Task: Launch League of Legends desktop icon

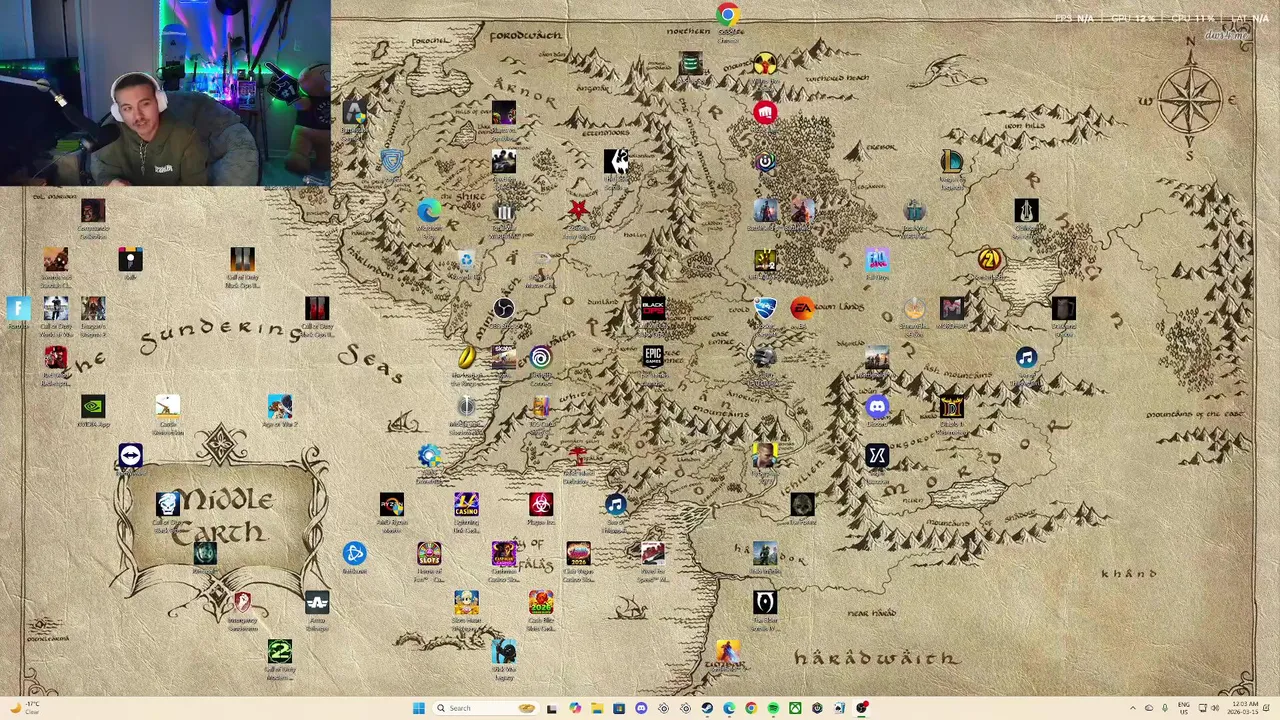Action: tap(951, 162)
